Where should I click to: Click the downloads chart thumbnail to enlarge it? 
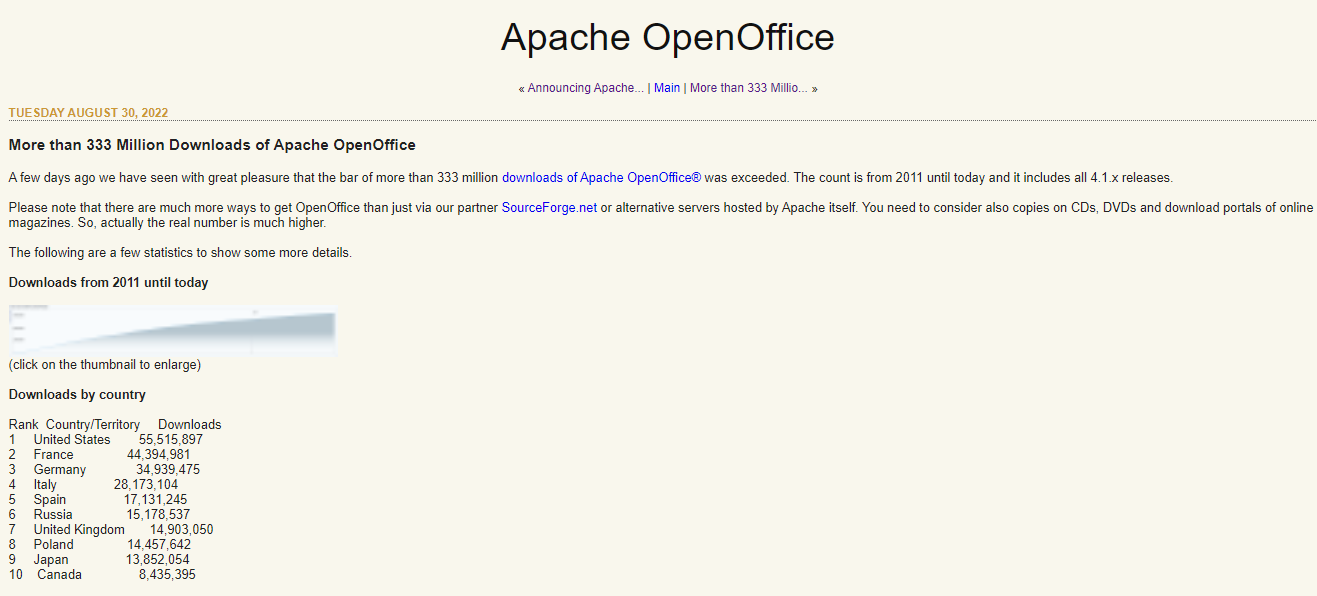[172, 328]
